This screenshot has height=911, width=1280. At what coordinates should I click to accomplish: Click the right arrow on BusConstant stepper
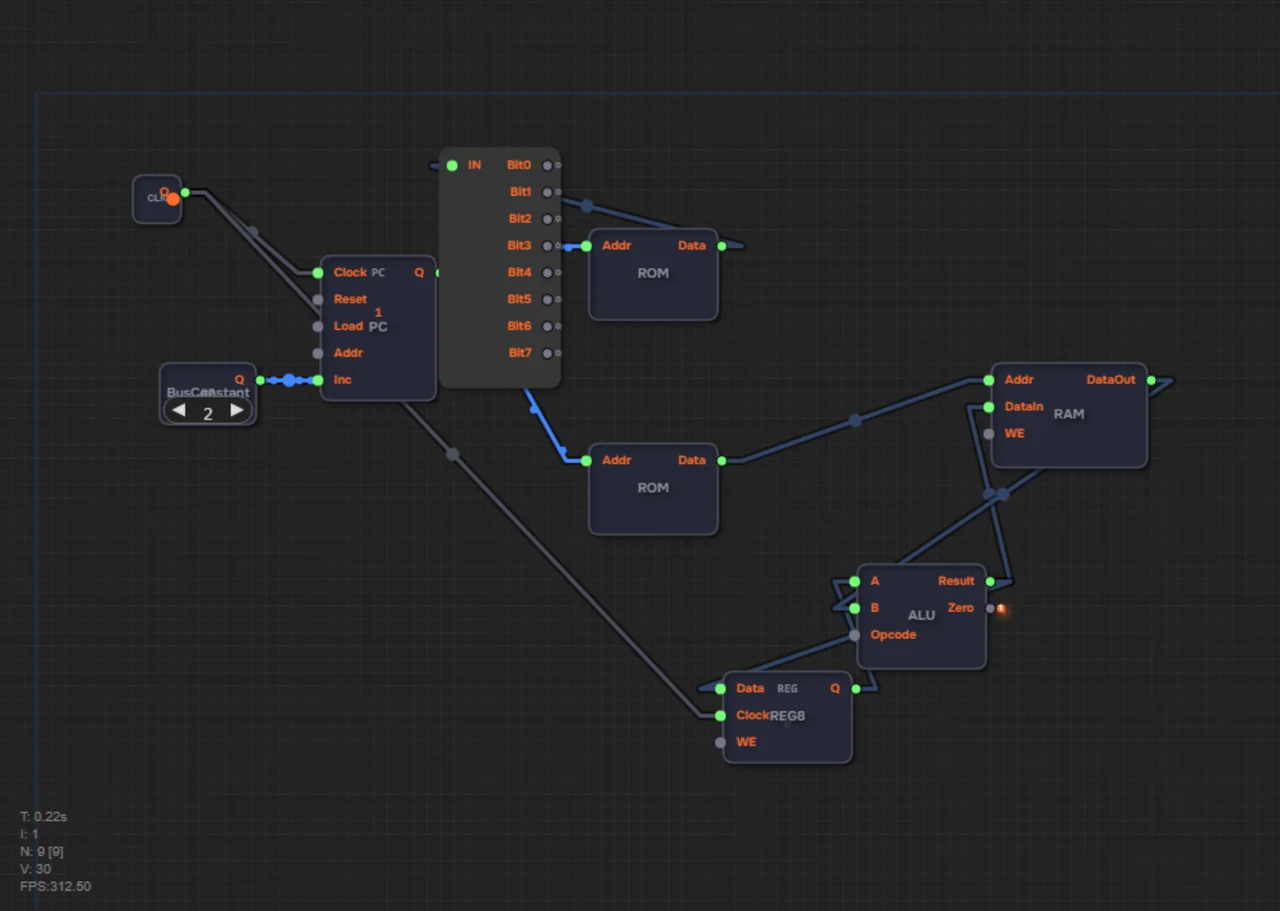237,410
